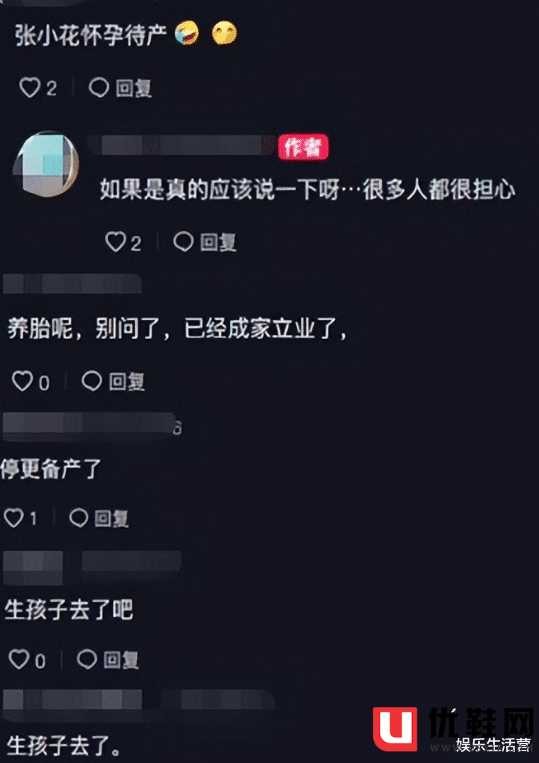
Task: Select the last comment 生孩子去了。
Action: tap(64, 745)
